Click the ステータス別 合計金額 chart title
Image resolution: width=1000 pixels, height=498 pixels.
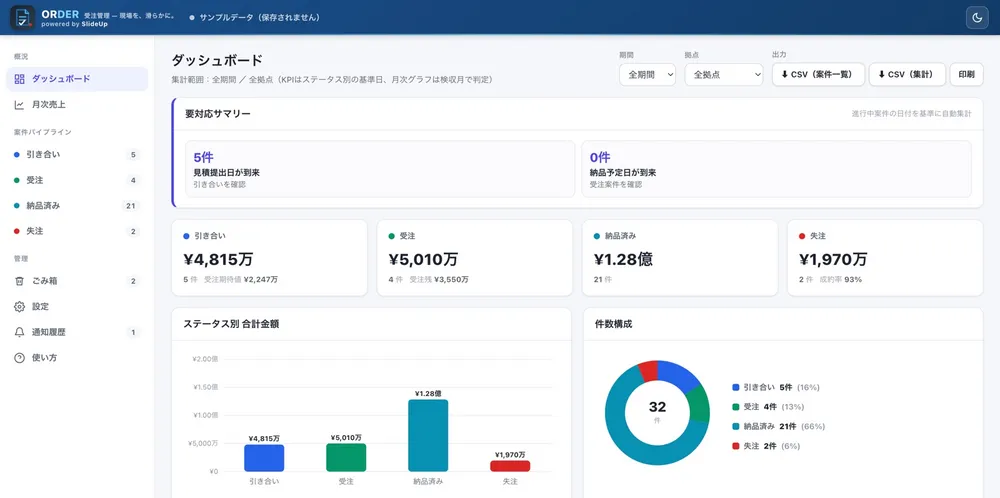pos(231,324)
